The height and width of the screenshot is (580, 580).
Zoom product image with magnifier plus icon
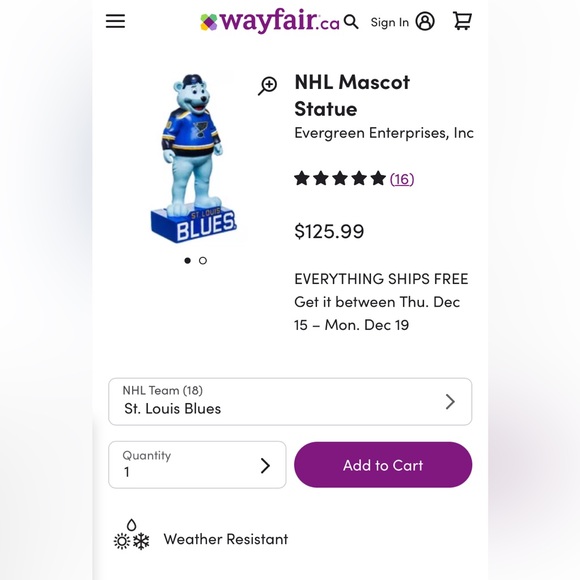pyautogui.click(x=267, y=86)
